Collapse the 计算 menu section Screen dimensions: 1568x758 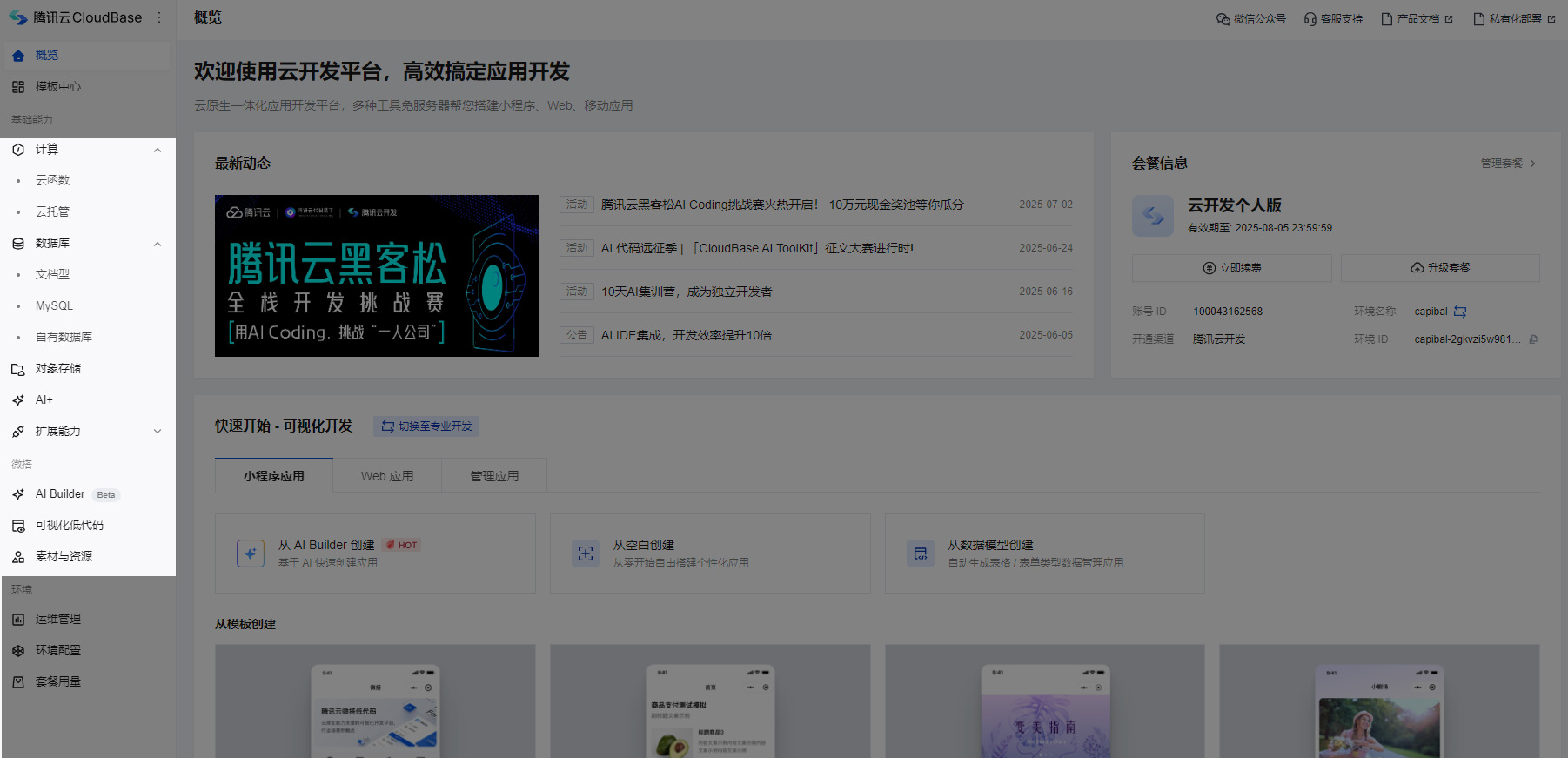[x=157, y=150]
